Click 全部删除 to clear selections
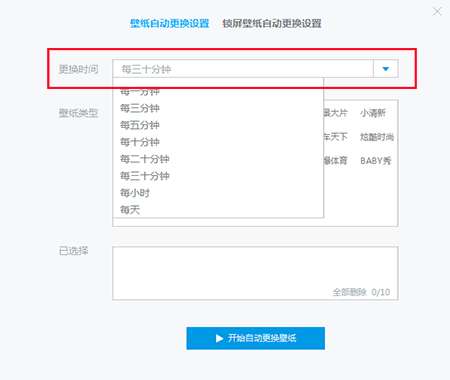Screen dimensions: 450x380 pos(349,292)
